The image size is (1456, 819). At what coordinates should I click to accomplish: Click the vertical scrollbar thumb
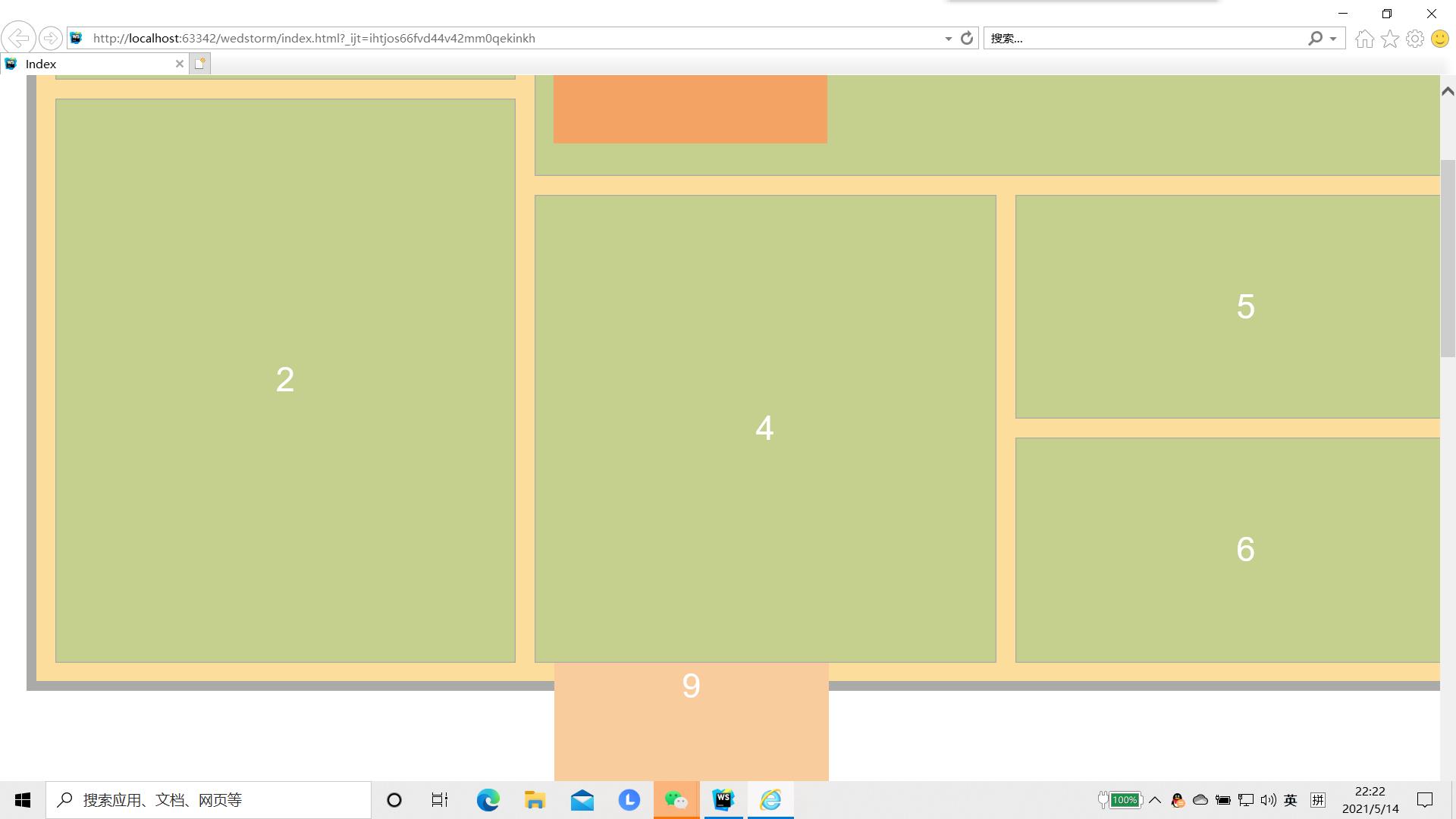pyautogui.click(x=1448, y=258)
